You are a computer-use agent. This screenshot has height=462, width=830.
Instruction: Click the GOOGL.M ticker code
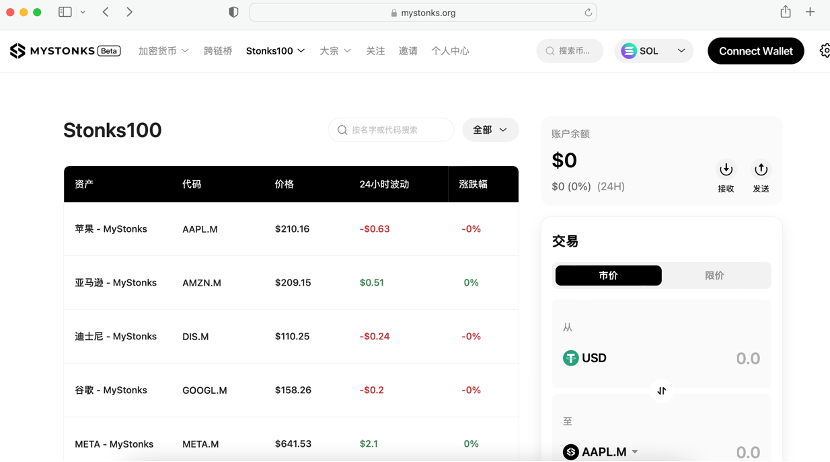point(204,390)
